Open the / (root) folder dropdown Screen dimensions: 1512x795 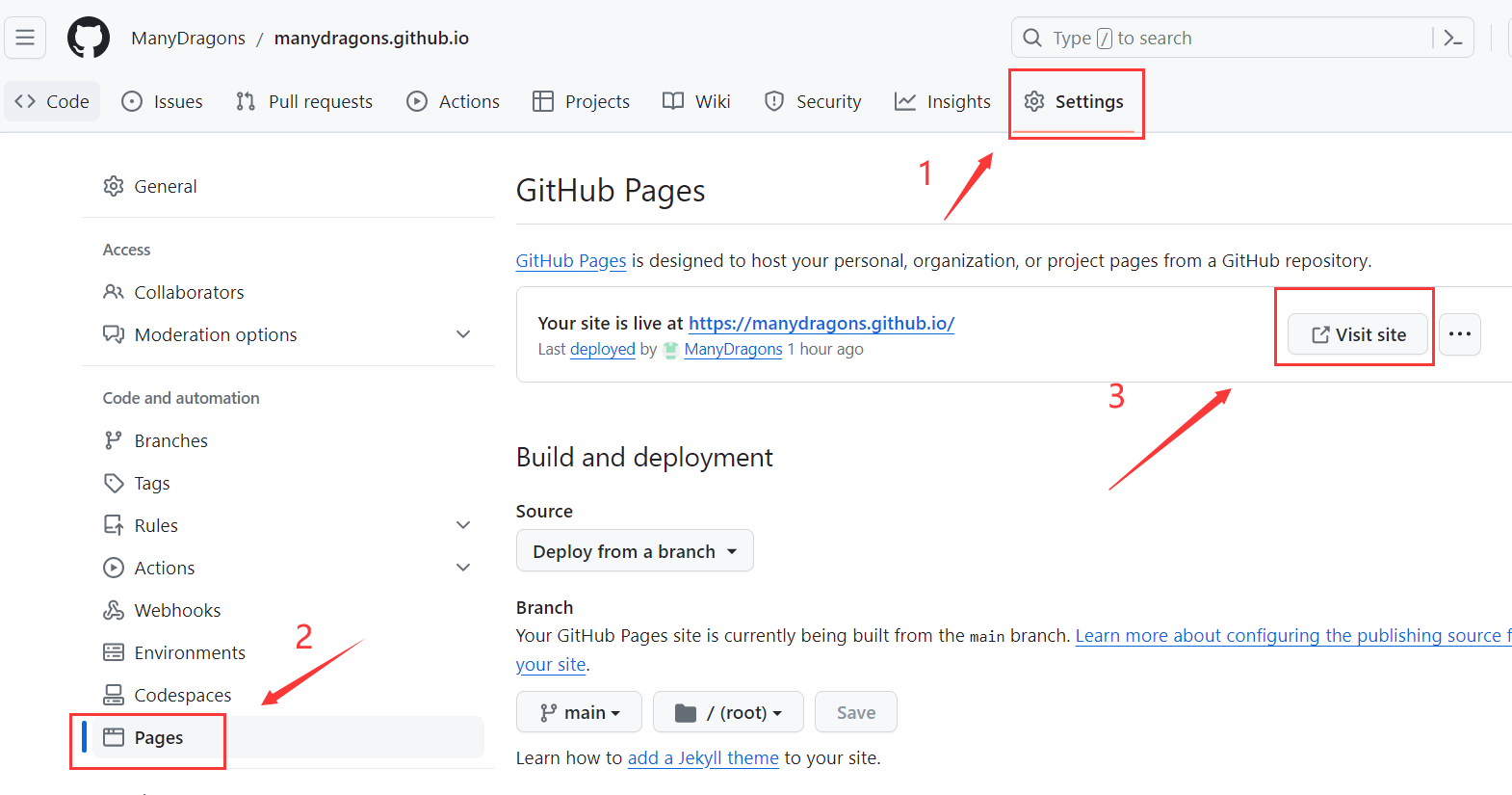pyautogui.click(x=728, y=712)
